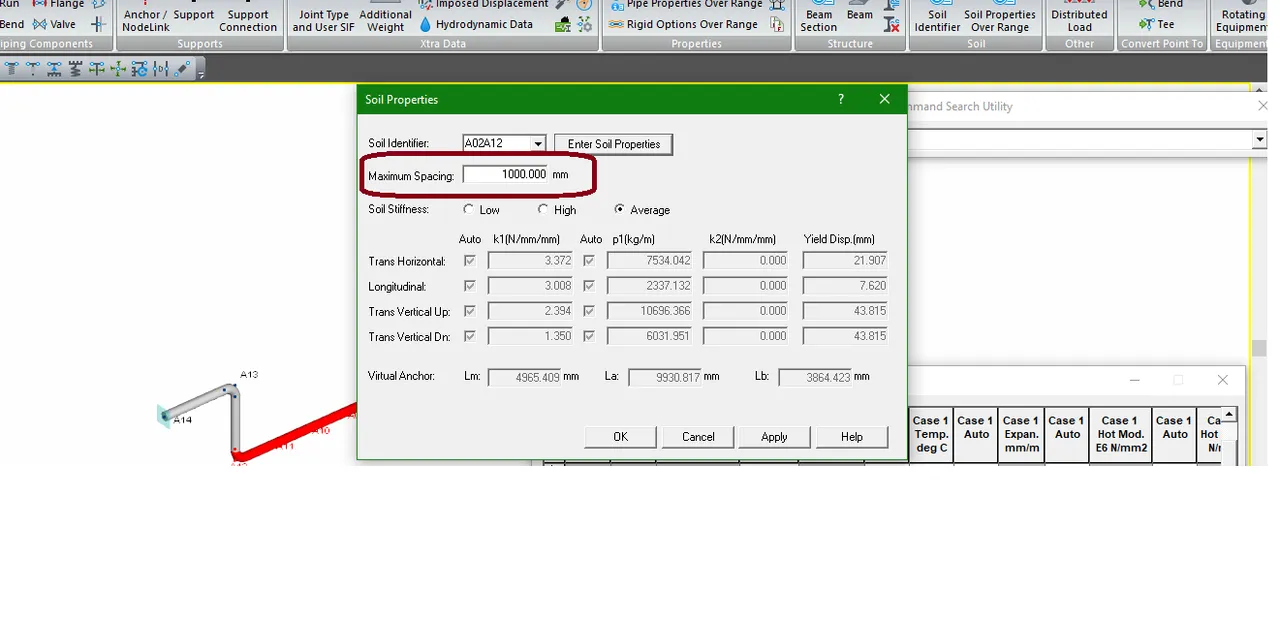Expand the small toolbar options arrow
The height and width of the screenshot is (620, 1280).
coord(201,72)
